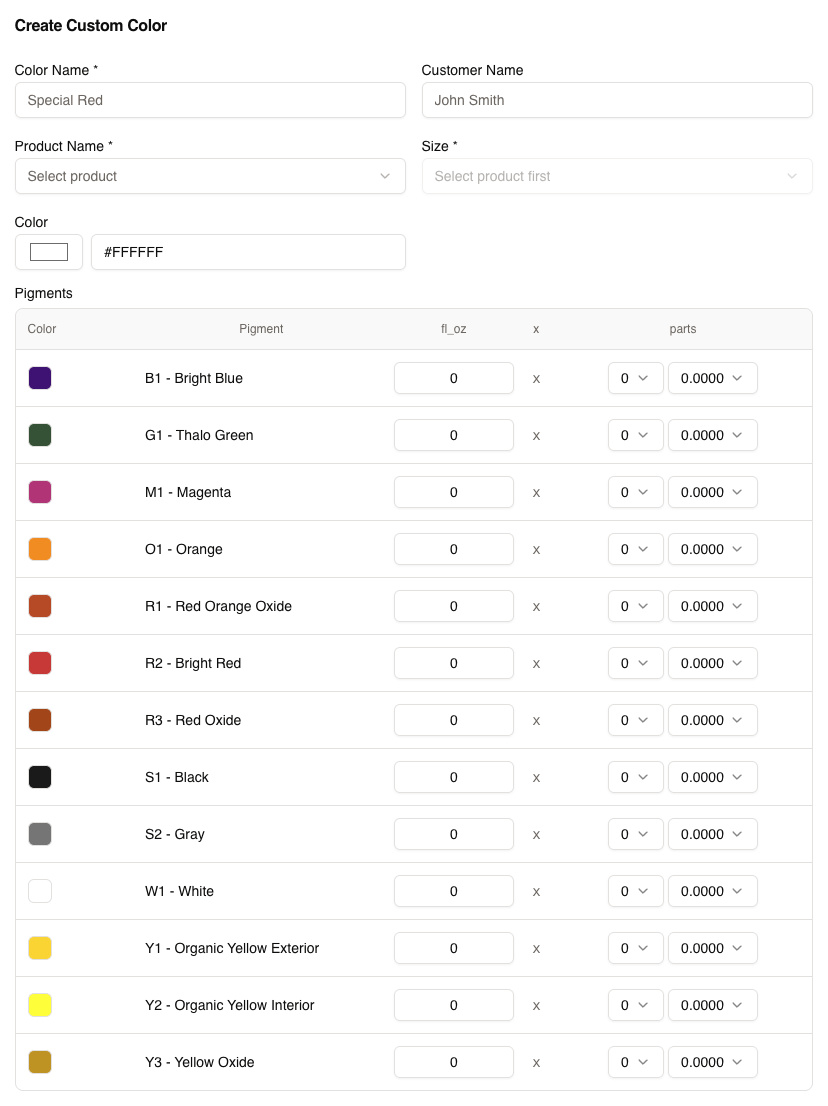Click fl_oz field for B1 Bright Blue
The height and width of the screenshot is (1106, 828).
[453, 378]
